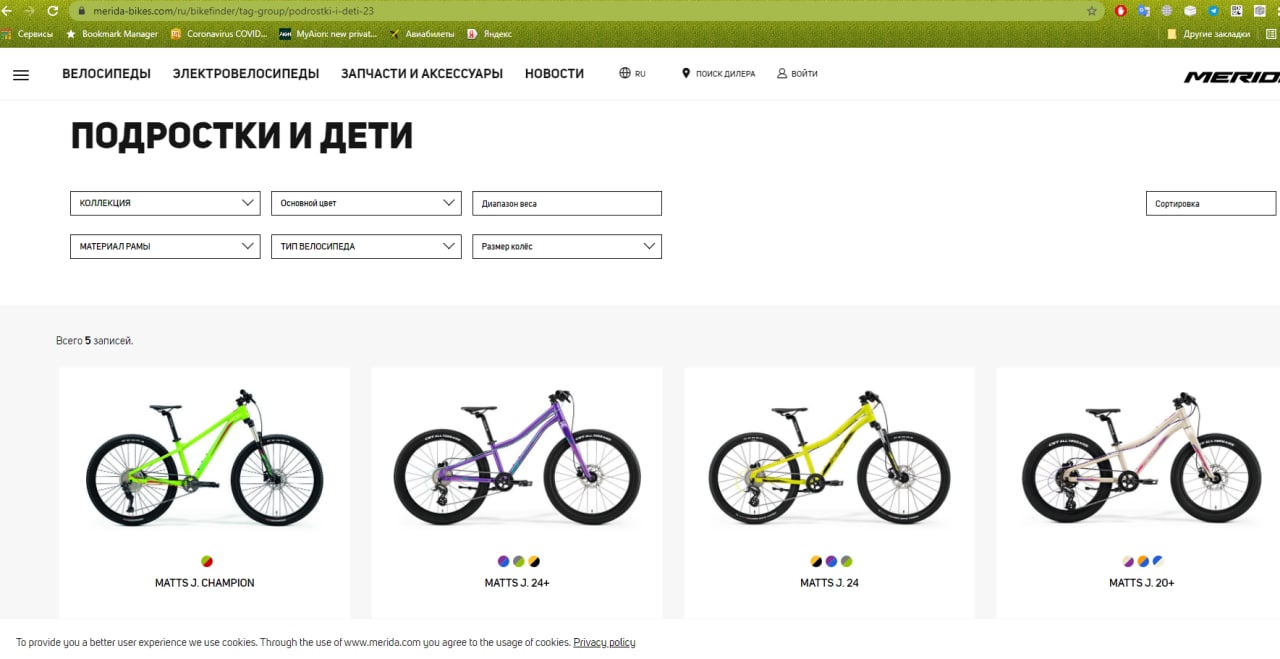Image resolution: width=1280 pixels, height=659 pixels.
Task: Open the Велосипеды menu
Action: [106, 74]
